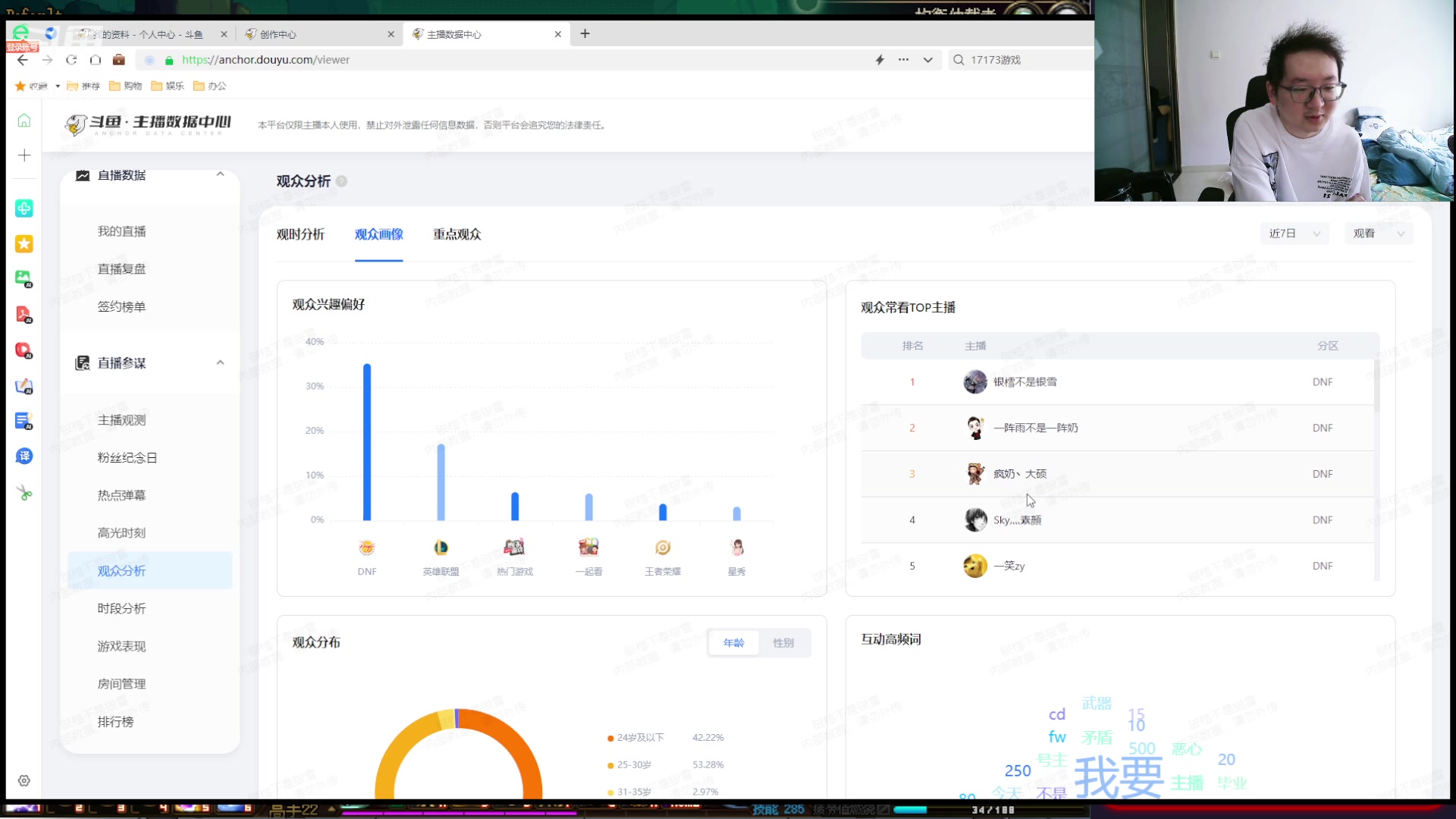
Task: Click the DNF bar in interest chart
Action: pyautogui.click(x=367, y=442)
